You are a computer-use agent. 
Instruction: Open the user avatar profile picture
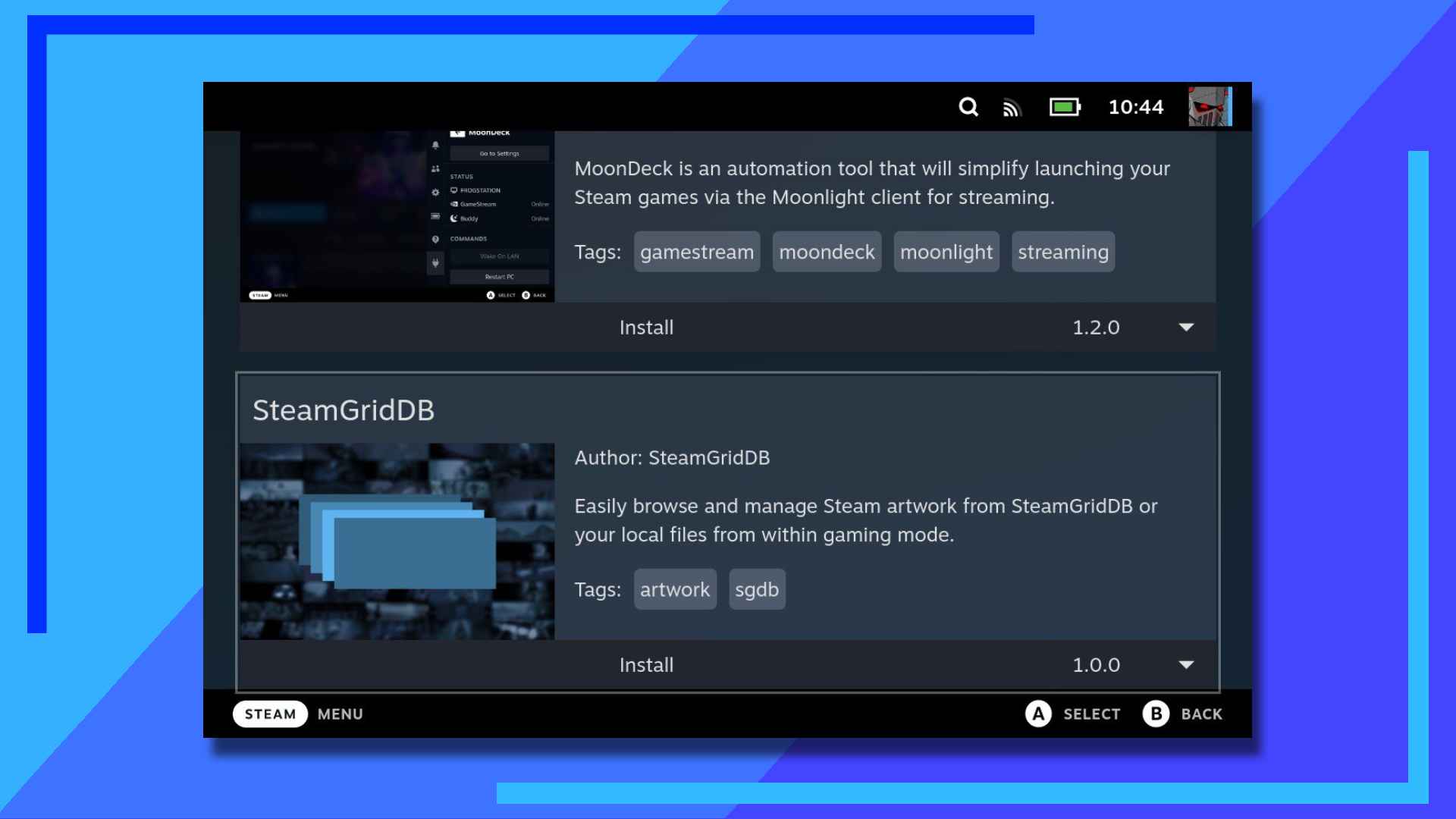coord(1210,107)
